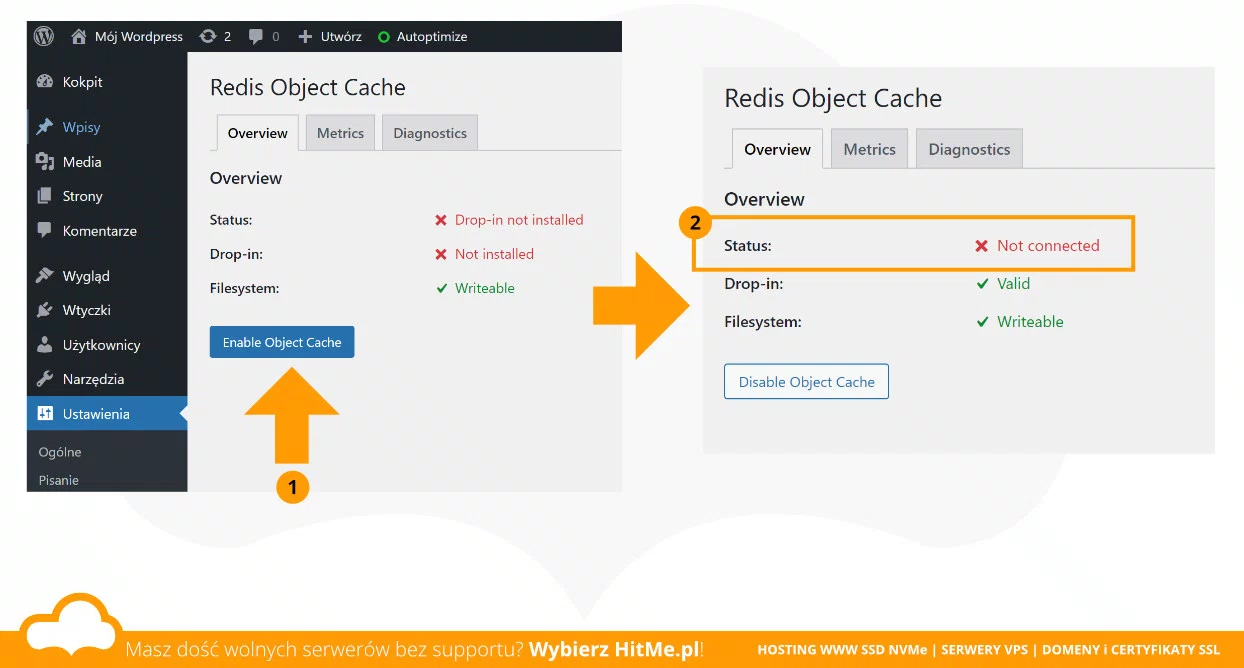The image size is (1244, 668).
Task: Select the Overview tab in the left panel
Action: [258, 133]
